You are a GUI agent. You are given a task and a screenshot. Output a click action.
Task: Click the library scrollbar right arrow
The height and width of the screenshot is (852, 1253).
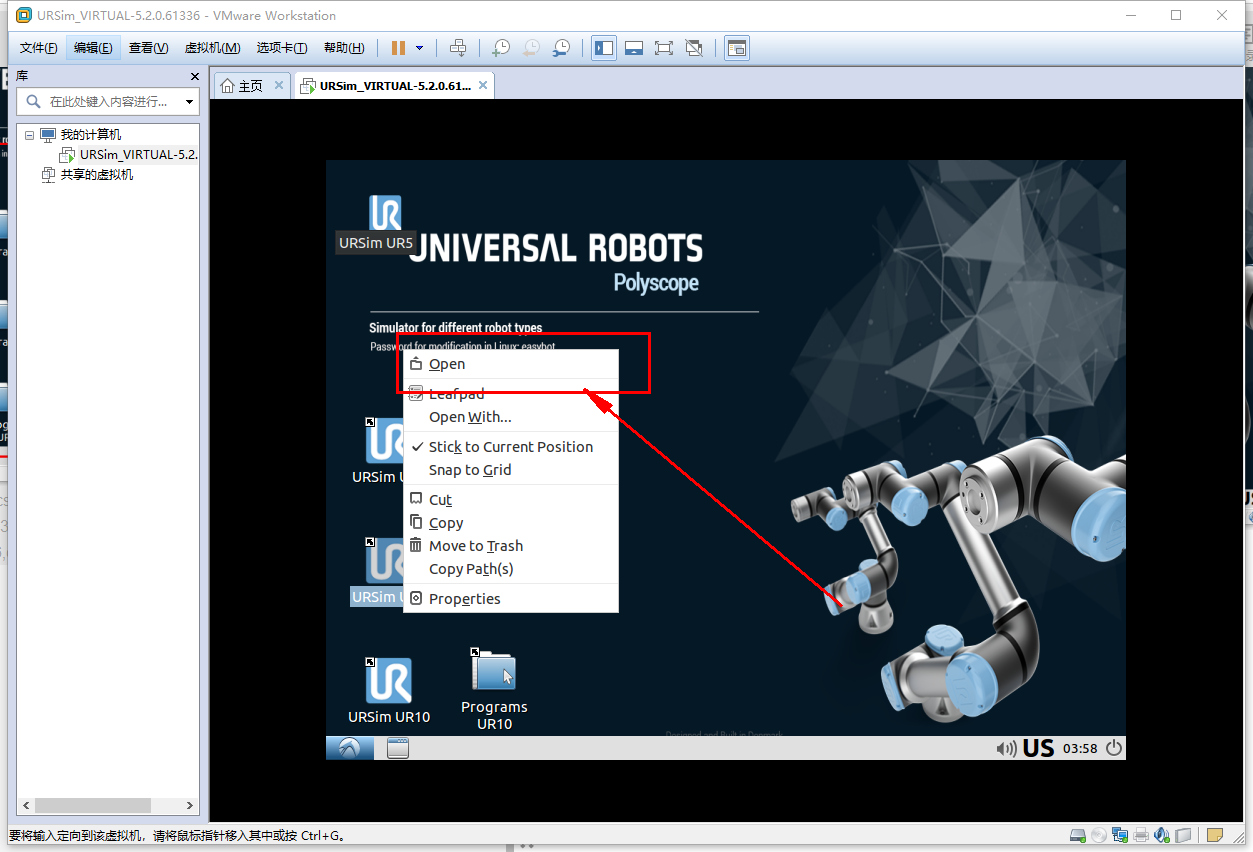point(190,805)
